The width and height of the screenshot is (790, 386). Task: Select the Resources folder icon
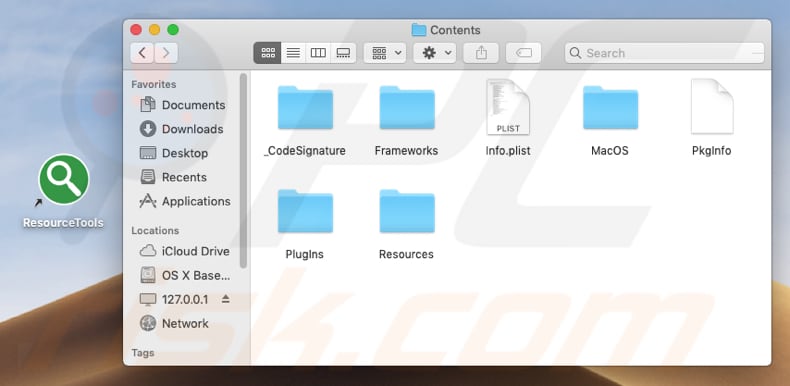[407, 211]
